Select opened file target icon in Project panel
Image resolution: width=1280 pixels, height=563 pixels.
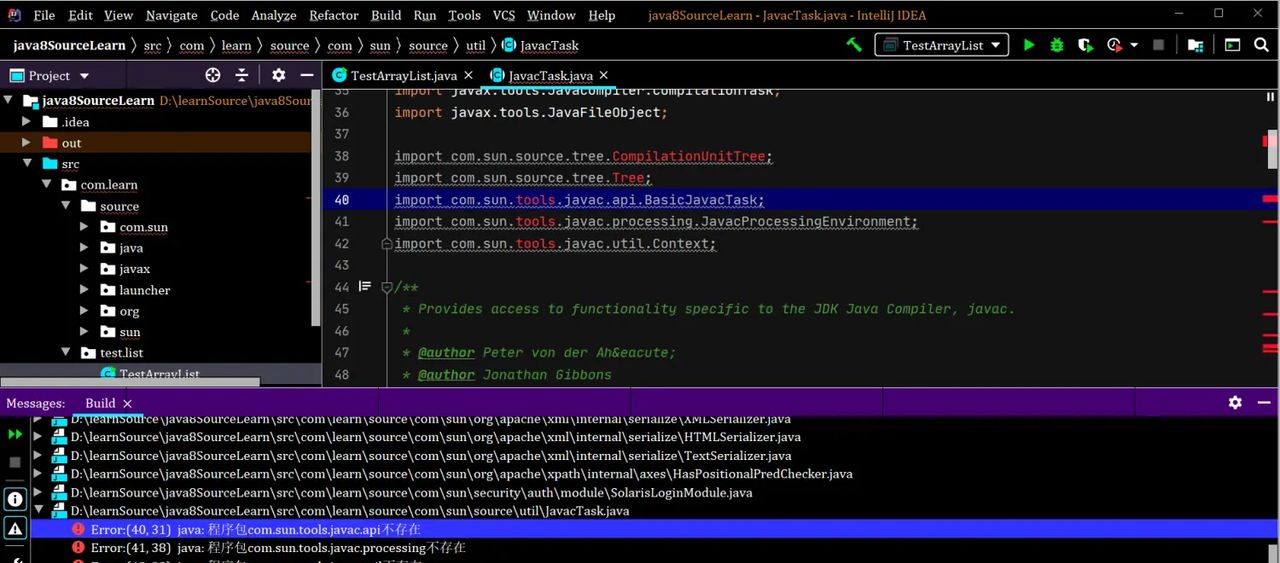(212, 75)
